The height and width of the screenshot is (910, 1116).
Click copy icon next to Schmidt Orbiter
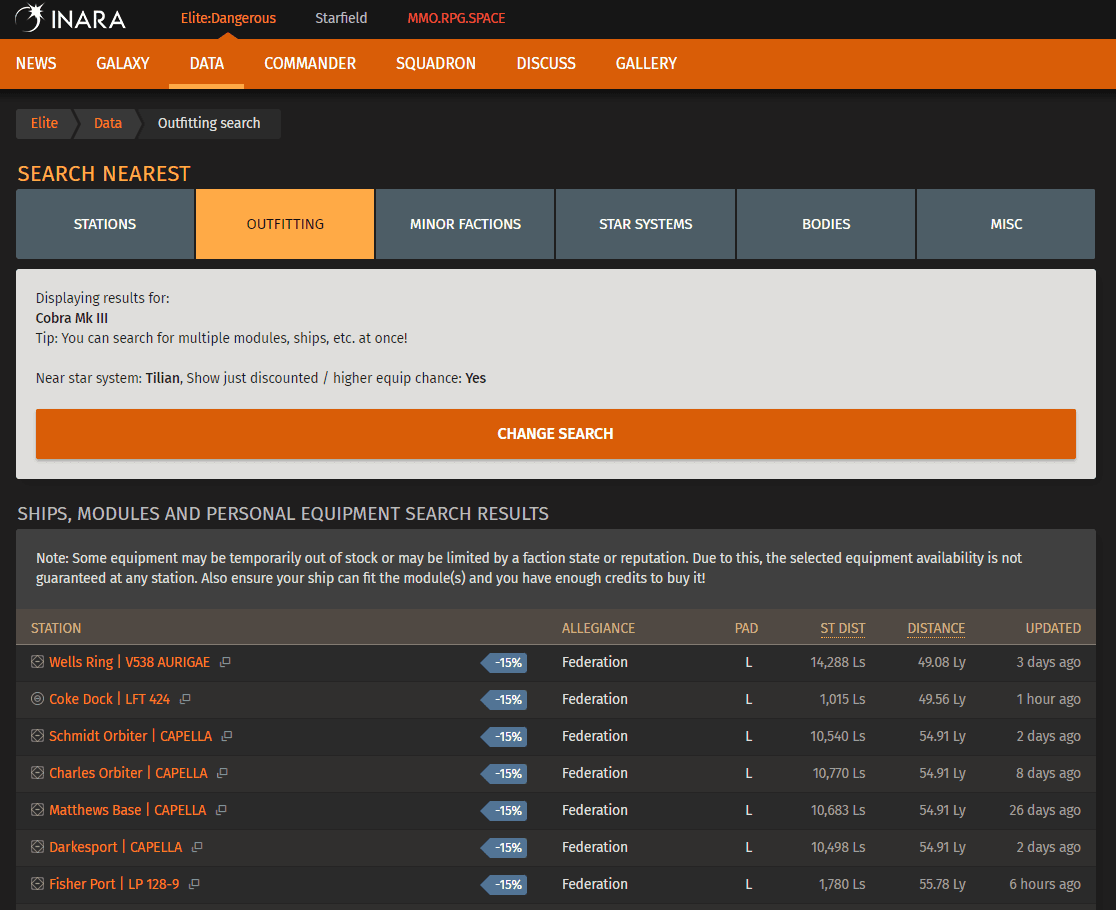(227, 736)
